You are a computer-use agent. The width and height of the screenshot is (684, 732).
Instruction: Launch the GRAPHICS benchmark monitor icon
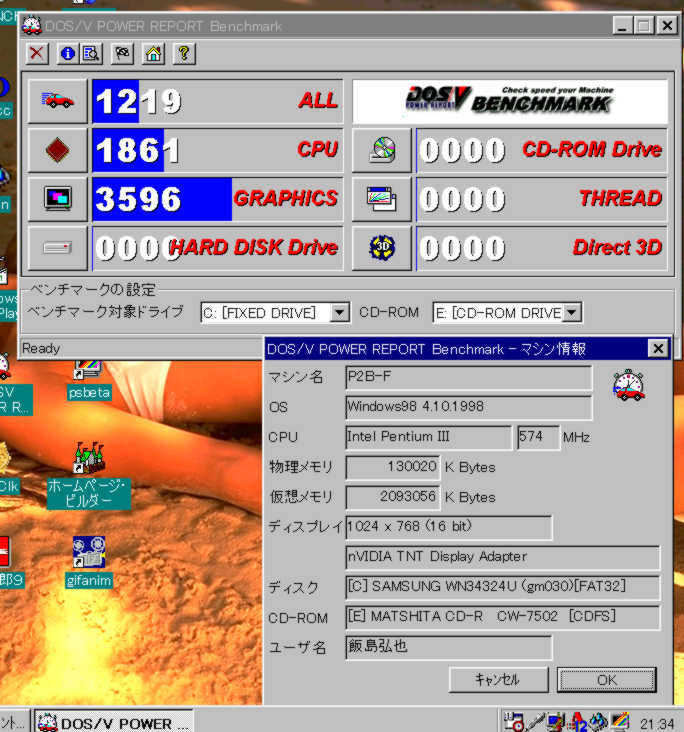coord(57,199)
